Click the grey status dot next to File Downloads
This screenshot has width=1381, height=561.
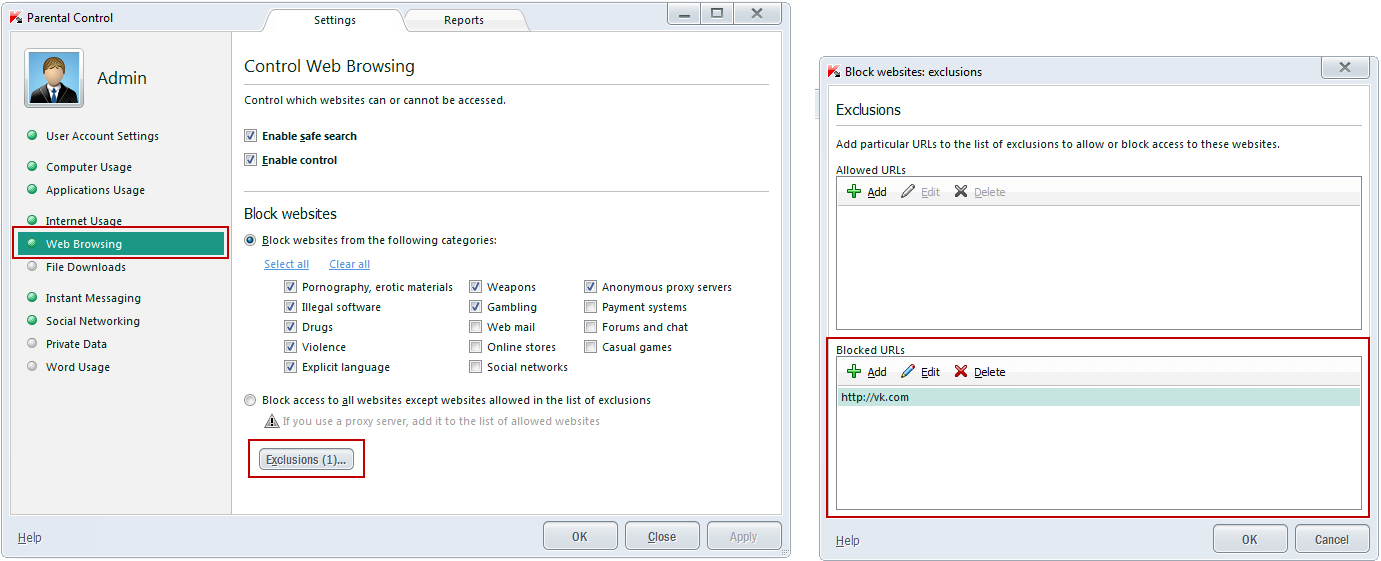point(32,267)
